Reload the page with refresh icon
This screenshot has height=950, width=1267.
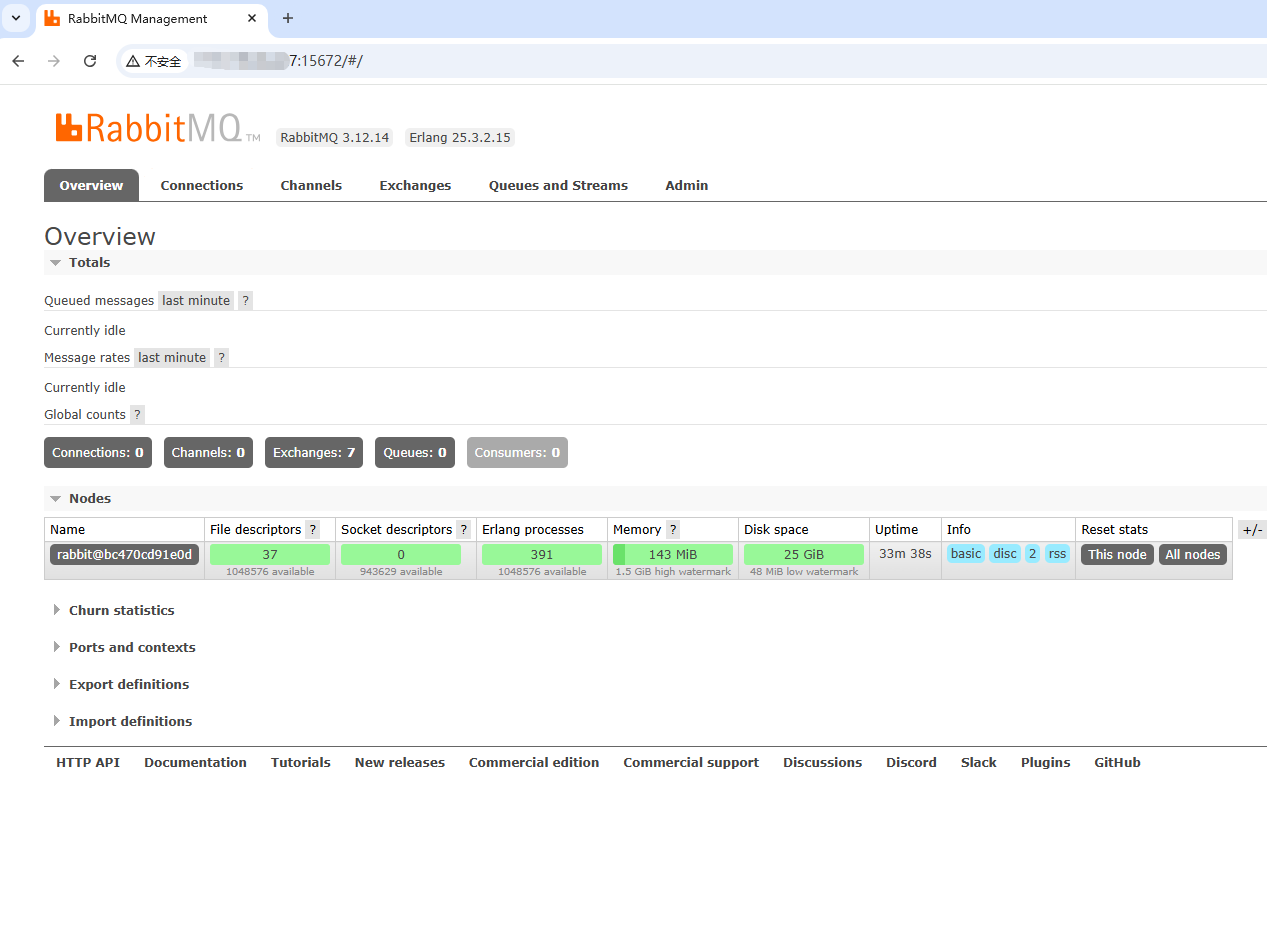point(90,61)
